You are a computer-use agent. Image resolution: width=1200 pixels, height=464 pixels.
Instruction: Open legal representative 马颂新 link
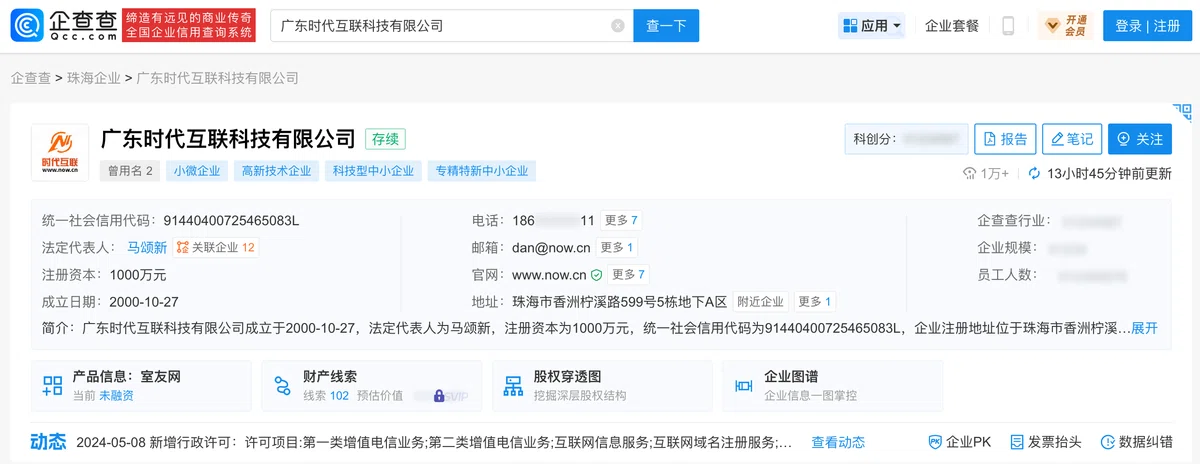146,247
